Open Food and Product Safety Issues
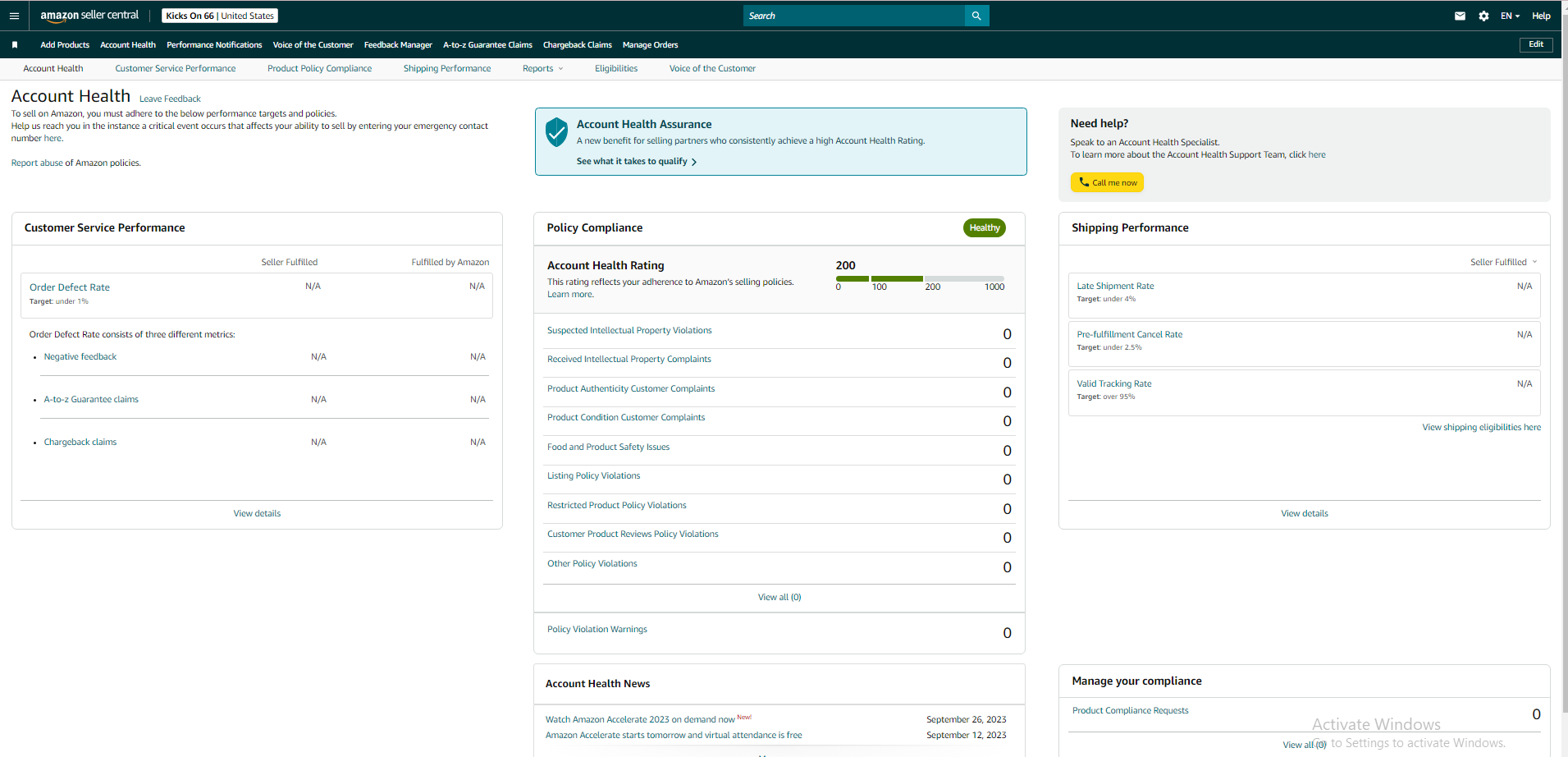 [x=608, y=447]
